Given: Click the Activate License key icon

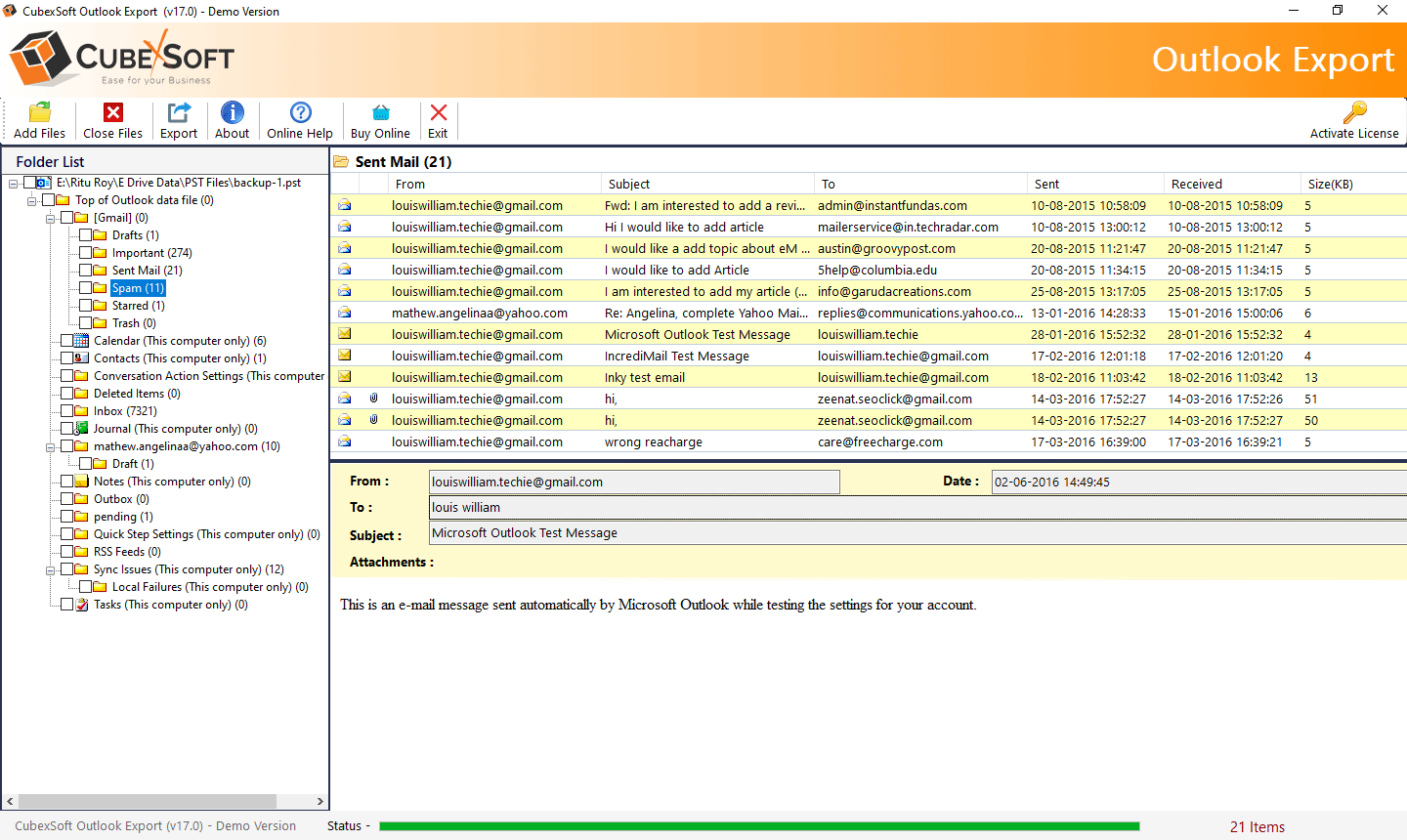Looking at the screenshot, I should point(1354,112).
